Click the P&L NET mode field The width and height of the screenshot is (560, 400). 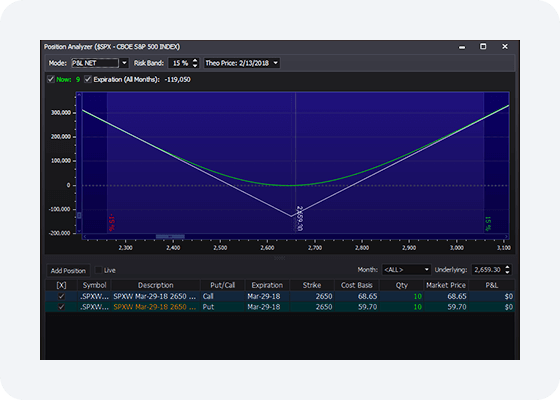point(95,63)
